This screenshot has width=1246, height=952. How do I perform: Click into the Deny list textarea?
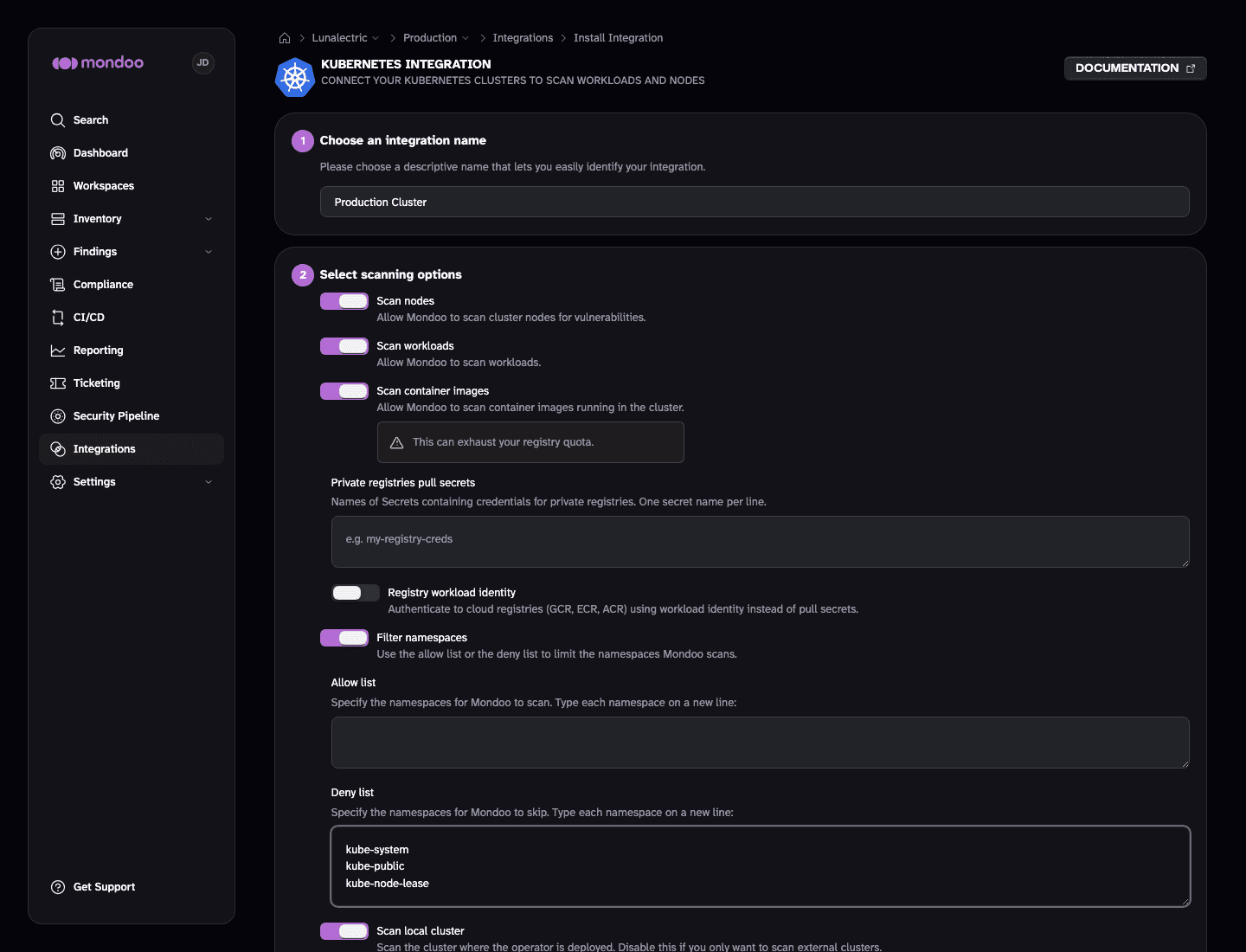coord(760,866)
